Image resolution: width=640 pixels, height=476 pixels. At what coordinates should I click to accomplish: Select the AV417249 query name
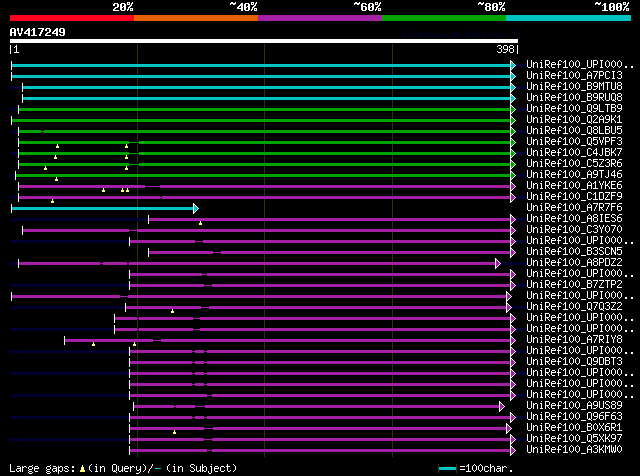38,32
